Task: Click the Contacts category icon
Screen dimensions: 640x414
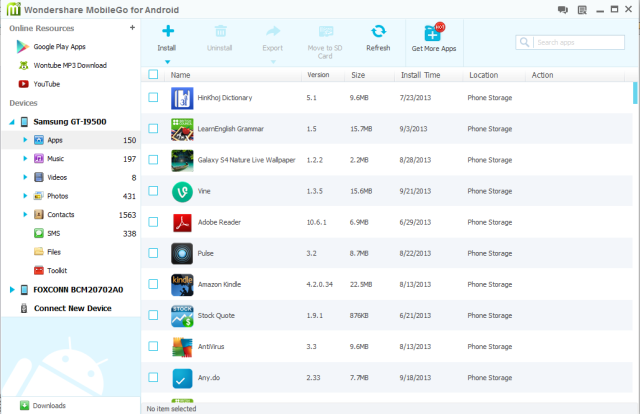Action: point(39,214)
